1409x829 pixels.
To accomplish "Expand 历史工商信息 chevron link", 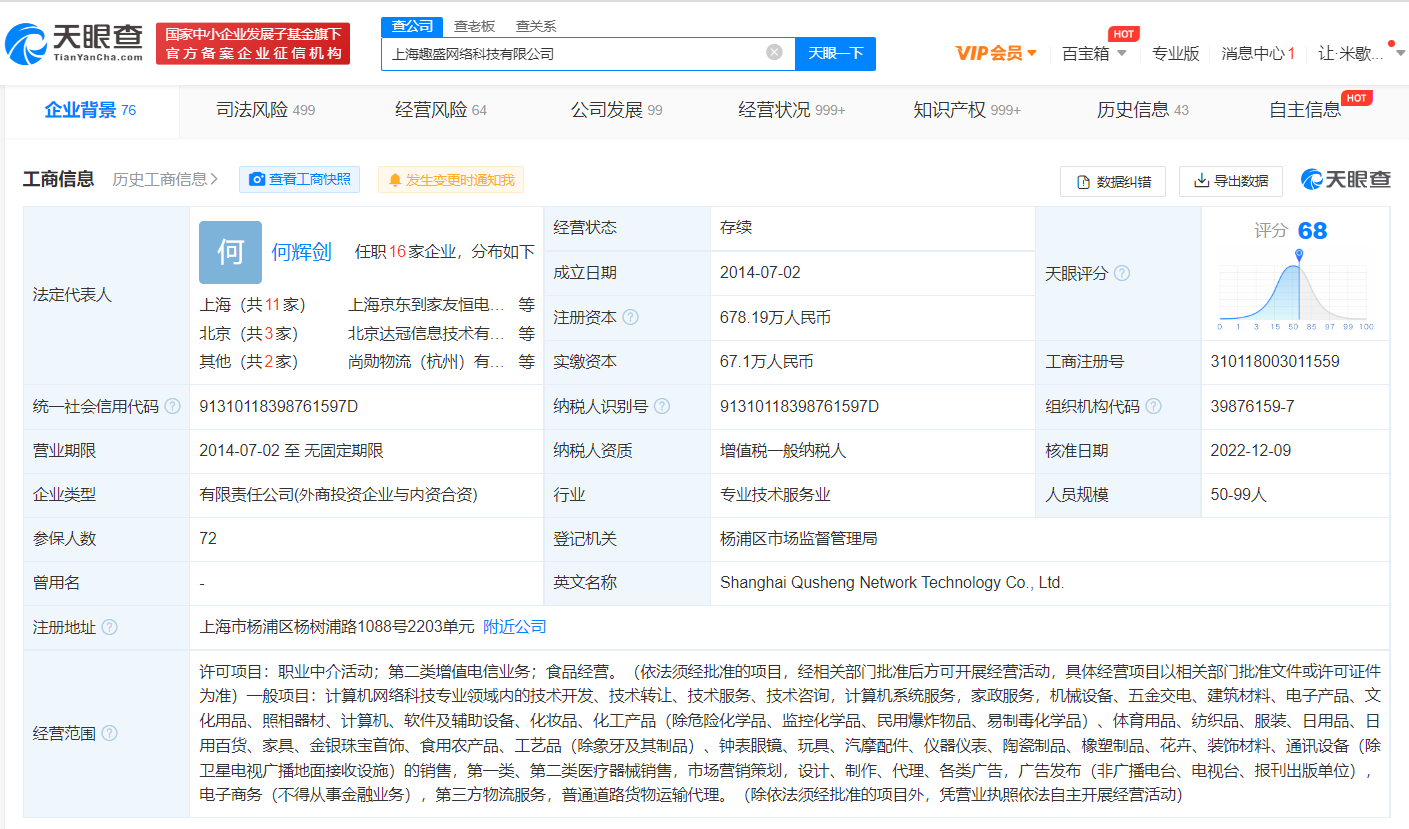I will 165,180.
